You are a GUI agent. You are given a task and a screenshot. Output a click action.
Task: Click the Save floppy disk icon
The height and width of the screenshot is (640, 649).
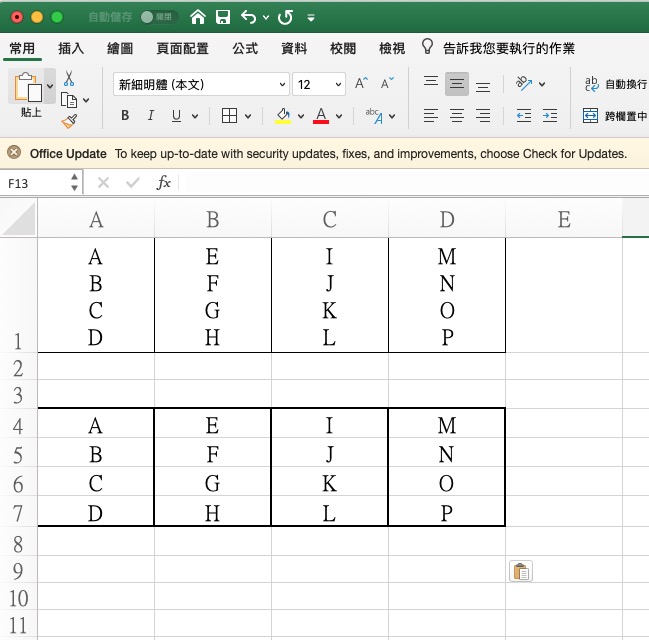pos(223,17)
